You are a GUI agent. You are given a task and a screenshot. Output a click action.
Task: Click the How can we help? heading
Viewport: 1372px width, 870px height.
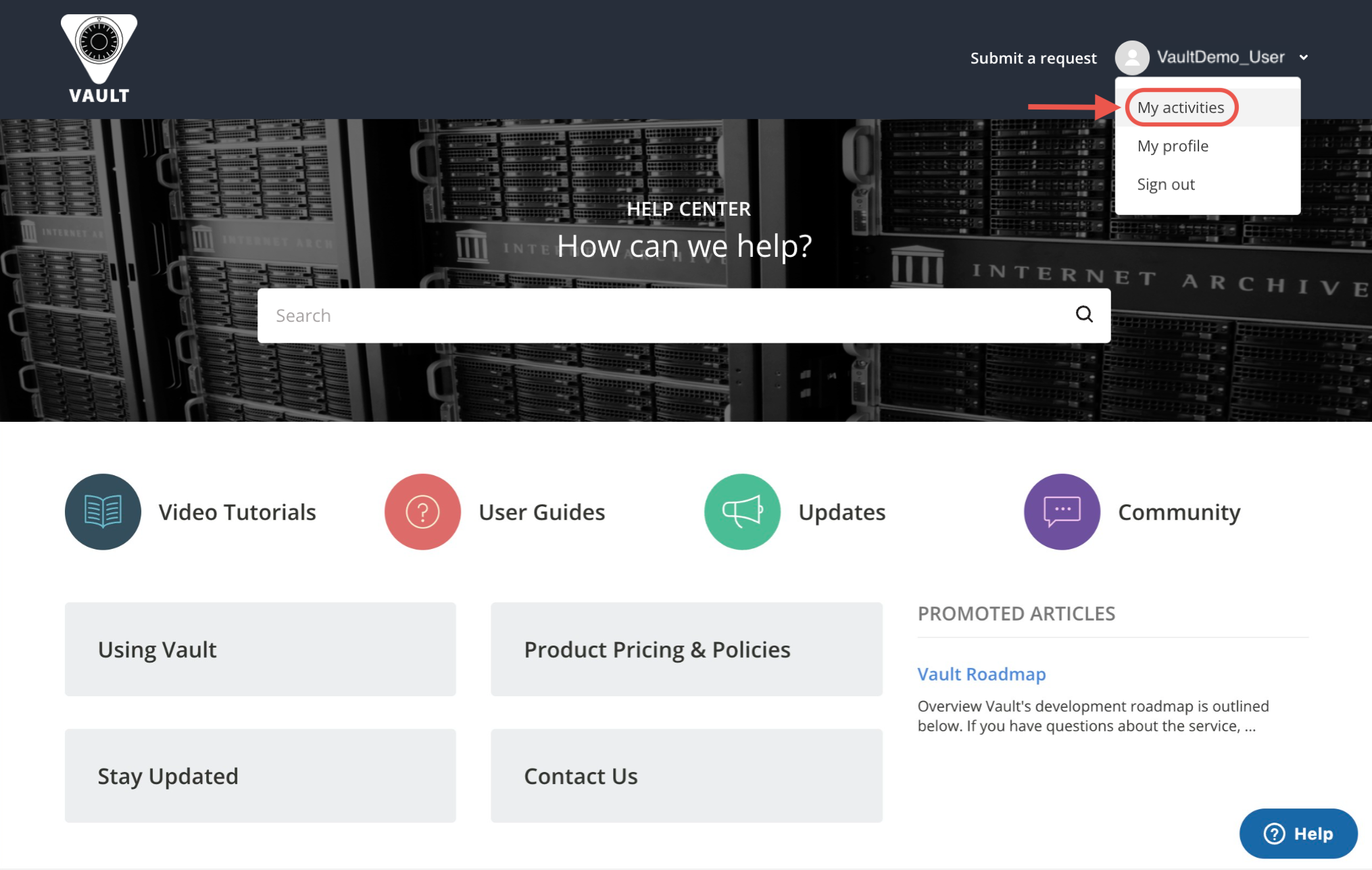tap(684, 246)
